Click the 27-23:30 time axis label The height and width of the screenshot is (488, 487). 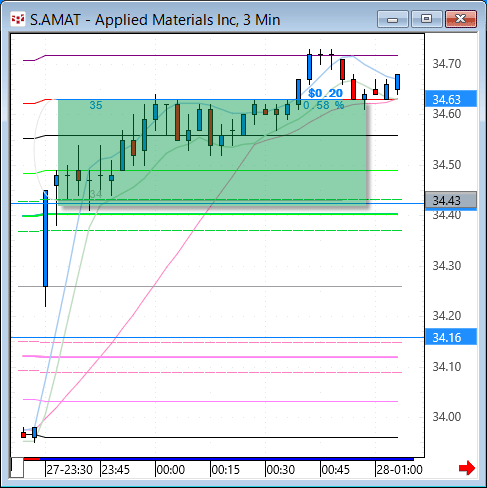click(x=69, y=470)
